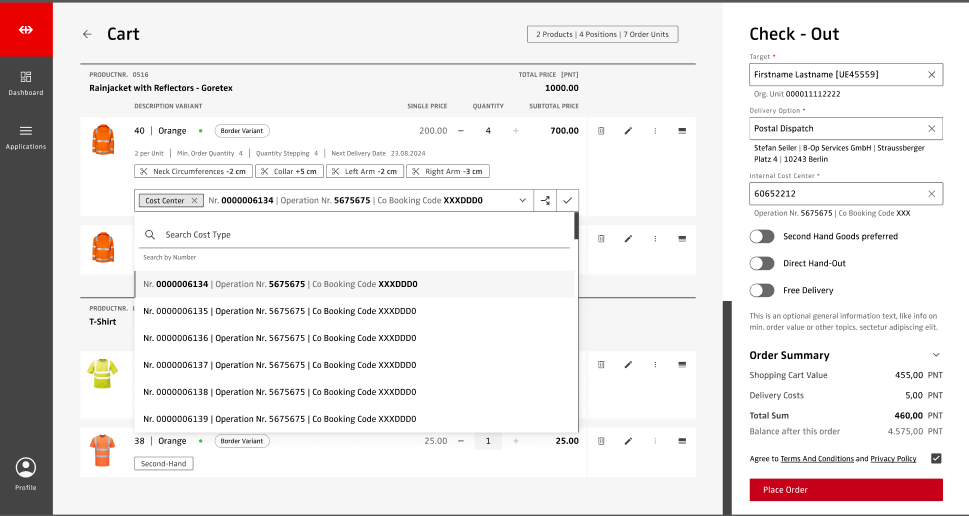Delete the Rainjacket size 40 Orange item
The image size is (969, 516).
coord(601,130)
